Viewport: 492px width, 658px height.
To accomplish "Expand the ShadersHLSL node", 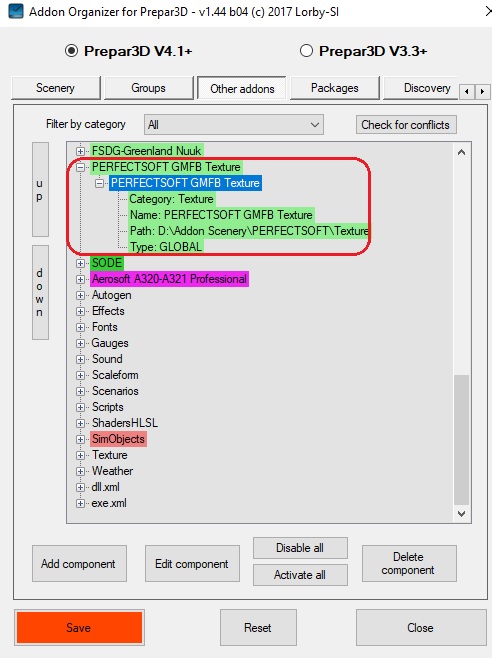I will coord(80,423).
